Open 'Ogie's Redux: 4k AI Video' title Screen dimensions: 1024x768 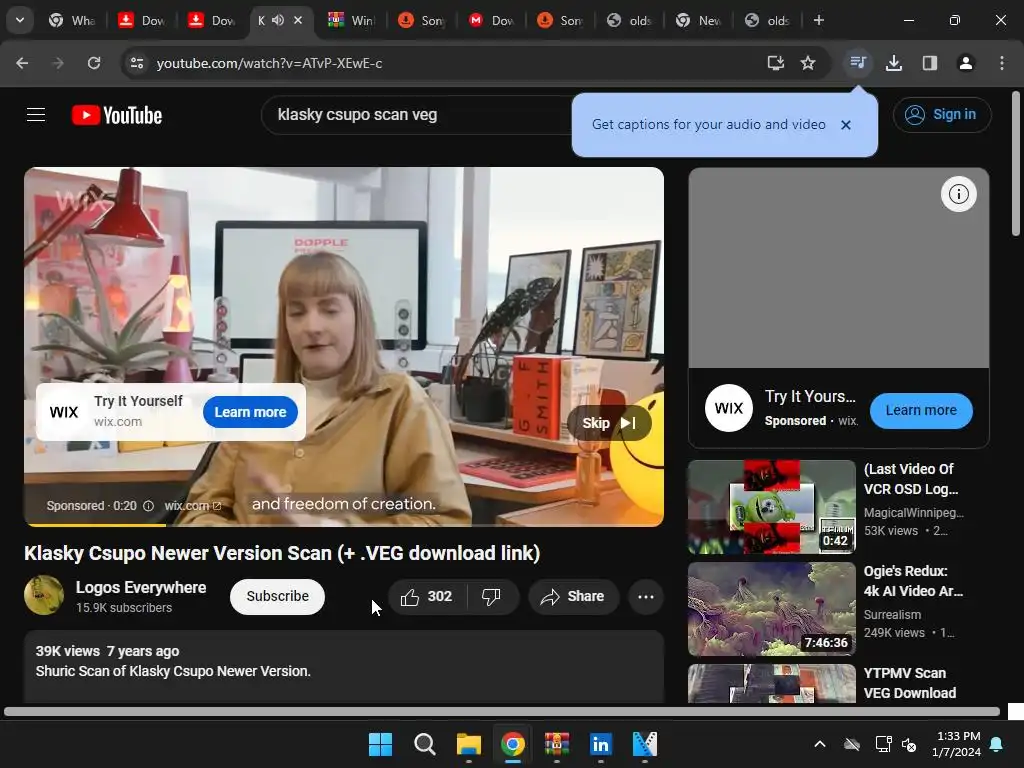913,581
